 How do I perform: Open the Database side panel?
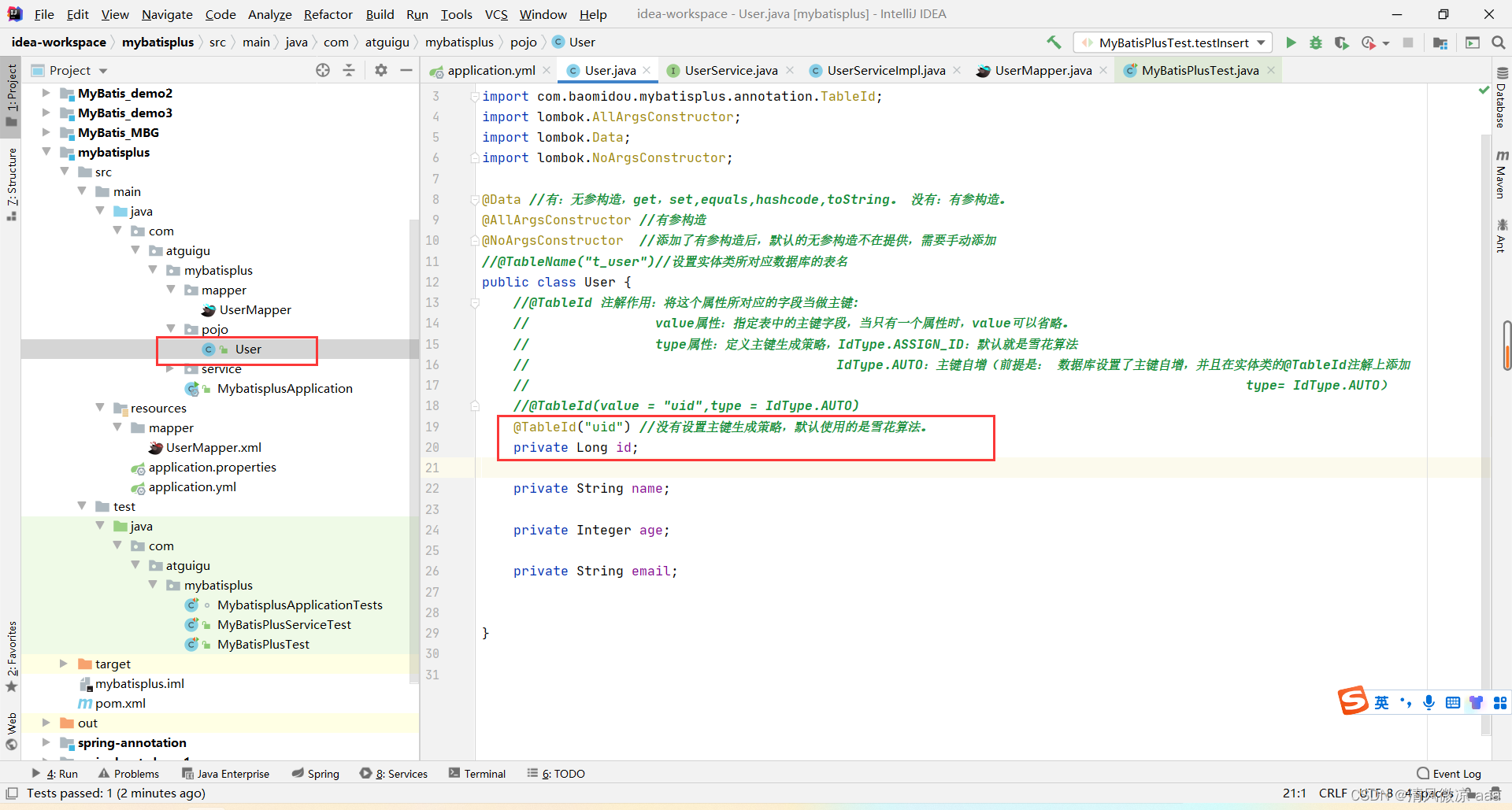(1502, 98)
